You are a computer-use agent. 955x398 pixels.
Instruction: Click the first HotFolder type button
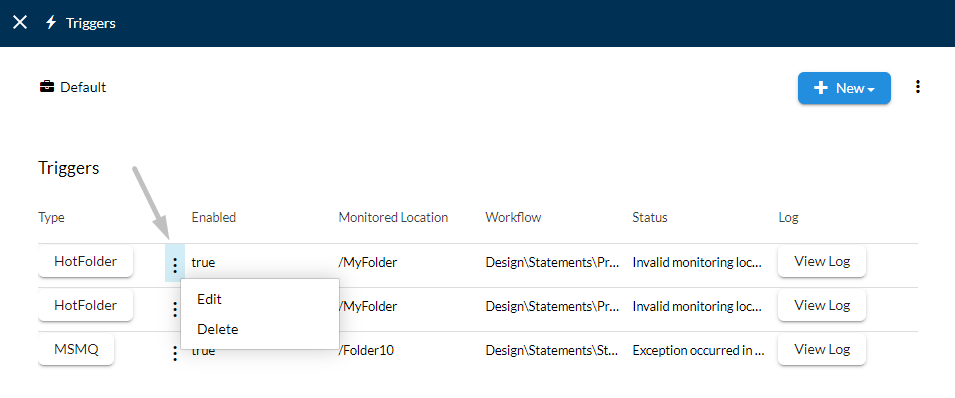[x=85, y=262]
